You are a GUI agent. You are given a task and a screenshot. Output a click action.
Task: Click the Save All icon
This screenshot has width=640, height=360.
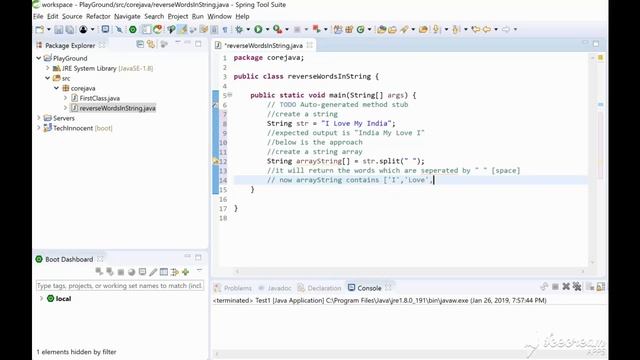point(70,29)
